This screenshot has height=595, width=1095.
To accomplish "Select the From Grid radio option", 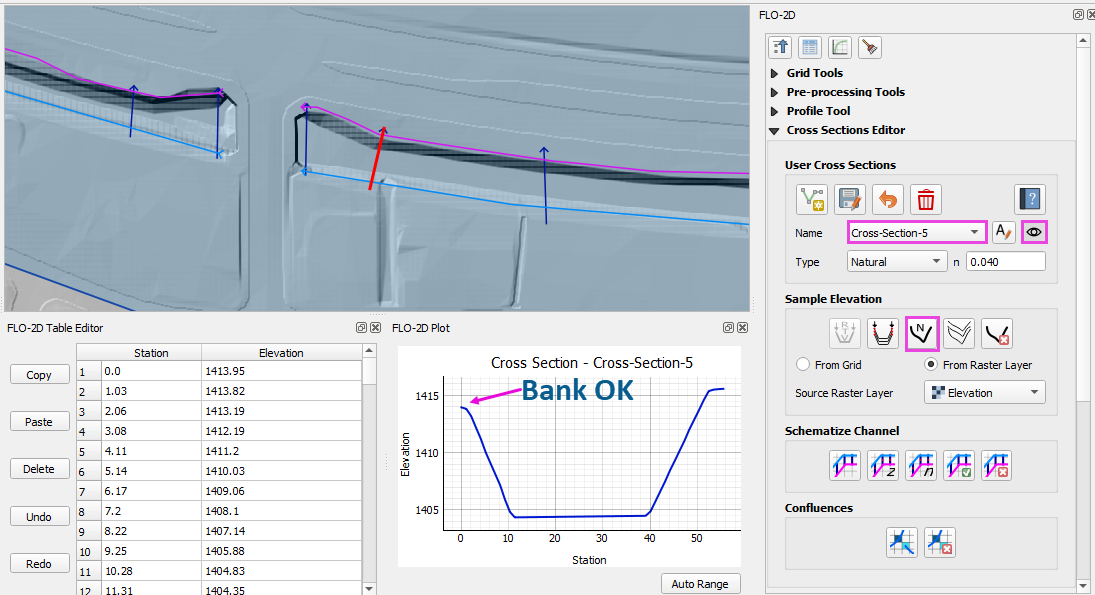I will 803,365.
